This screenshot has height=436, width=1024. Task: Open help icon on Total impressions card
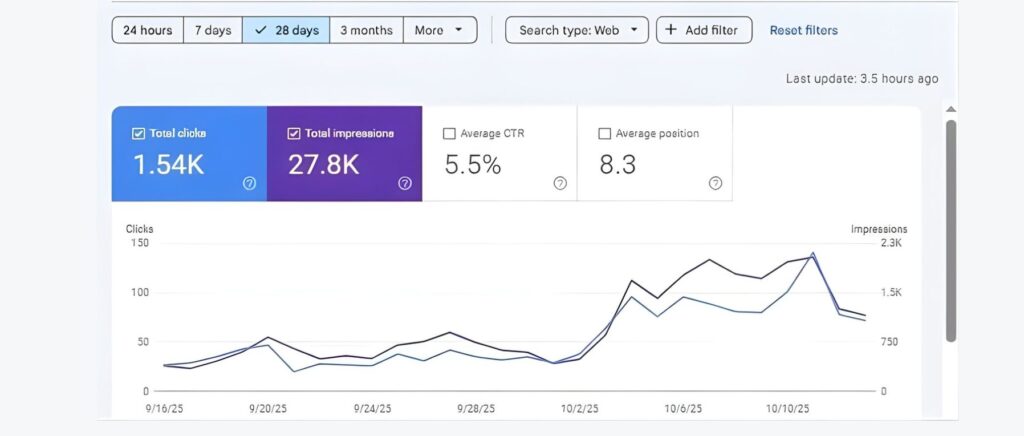[x=405, y=183]
